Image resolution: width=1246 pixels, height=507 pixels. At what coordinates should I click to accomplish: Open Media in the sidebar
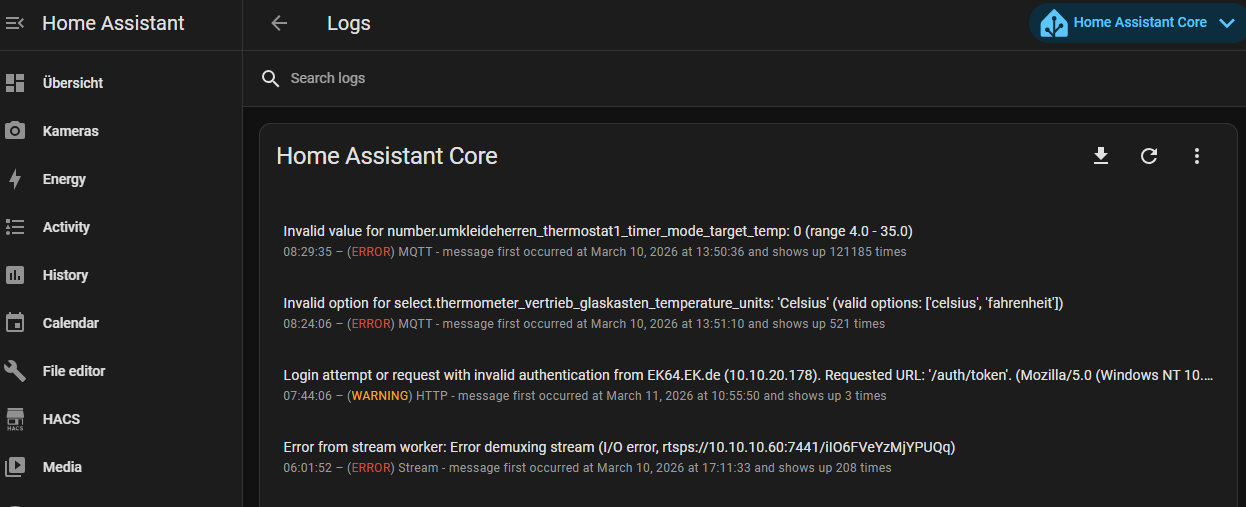[x=62, y=467]
